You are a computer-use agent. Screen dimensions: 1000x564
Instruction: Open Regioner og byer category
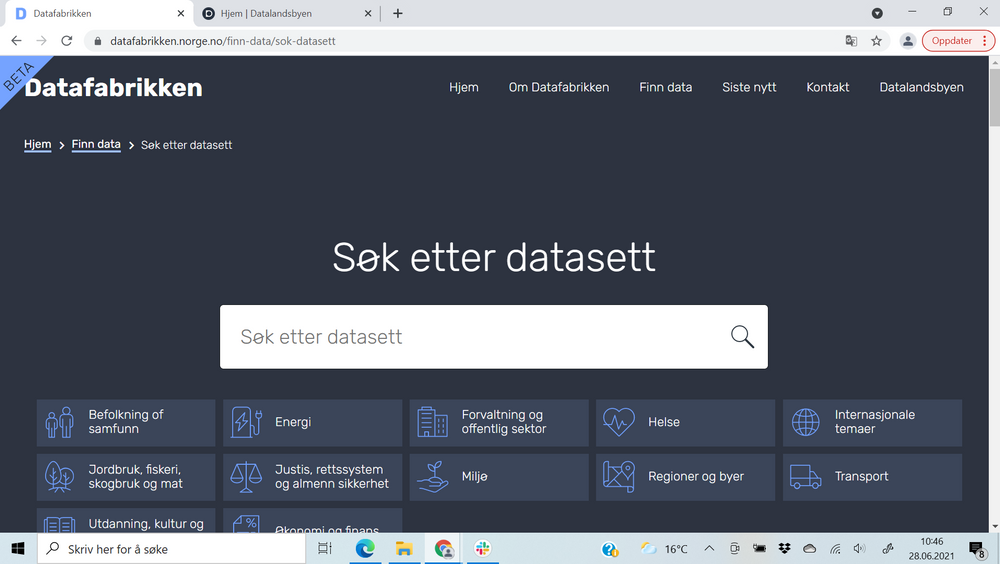pos(686,477)
